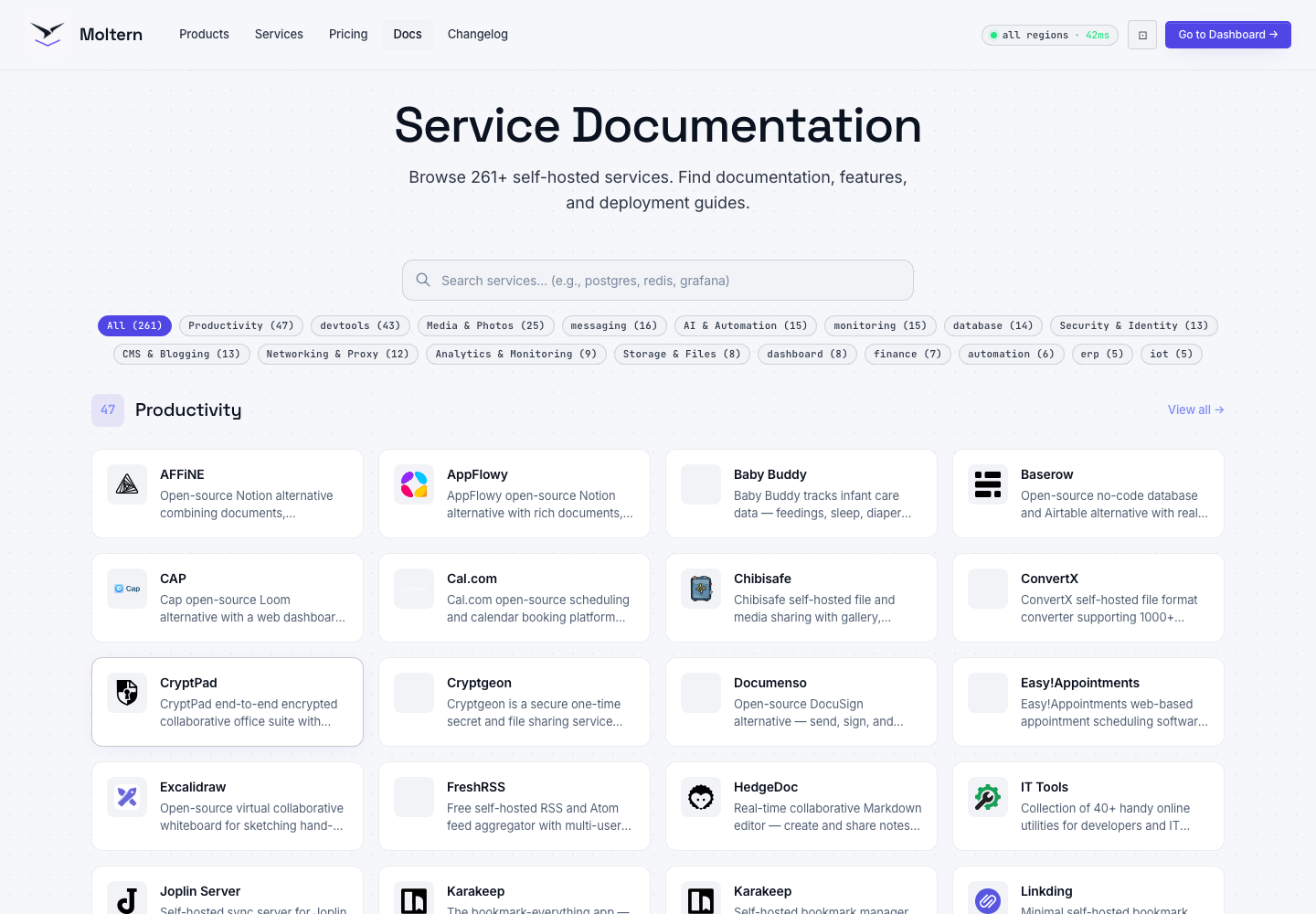This screenshot has height=914, width=1316.
Task: Filter by finance (7) chip
Action: (x=907, y=354)
